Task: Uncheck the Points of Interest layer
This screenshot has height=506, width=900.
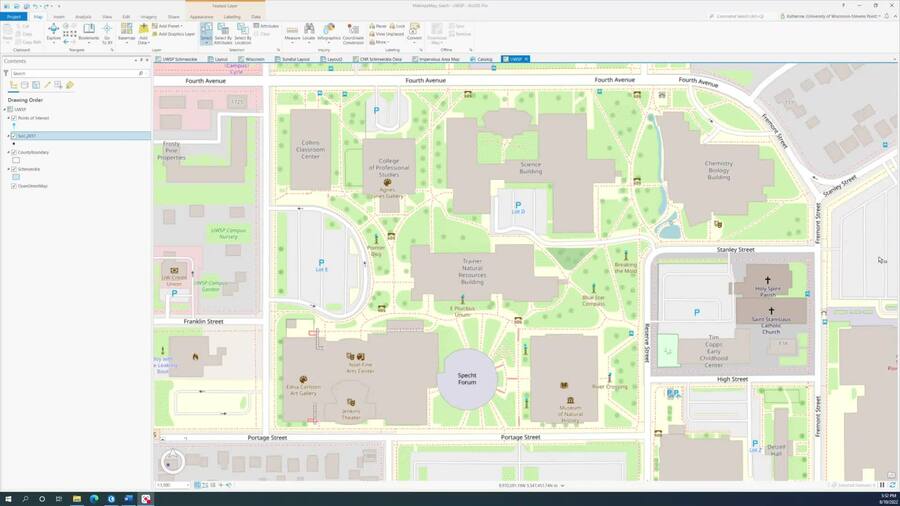Action: (x=14, y=118)
